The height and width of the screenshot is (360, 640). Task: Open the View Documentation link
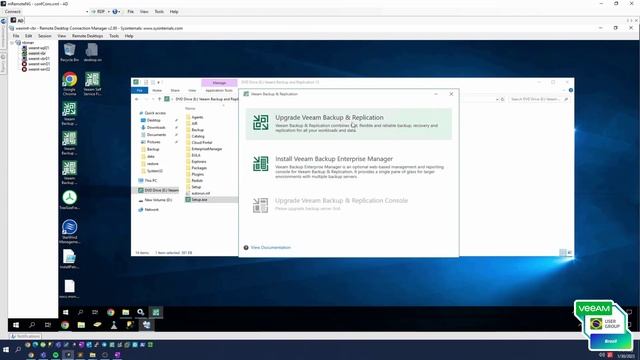tap(271, 247)
